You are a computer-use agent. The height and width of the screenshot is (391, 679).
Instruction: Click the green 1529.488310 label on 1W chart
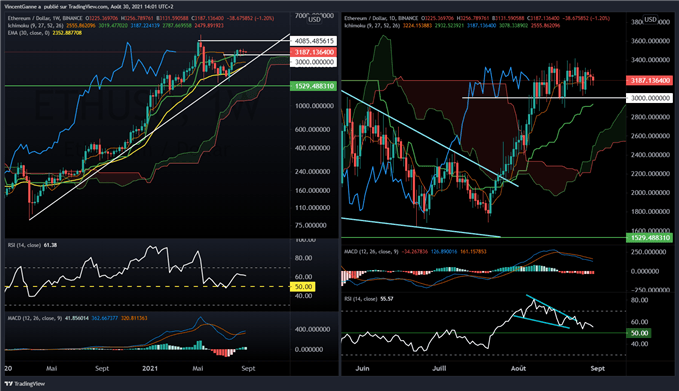click(x=314, y=86)
